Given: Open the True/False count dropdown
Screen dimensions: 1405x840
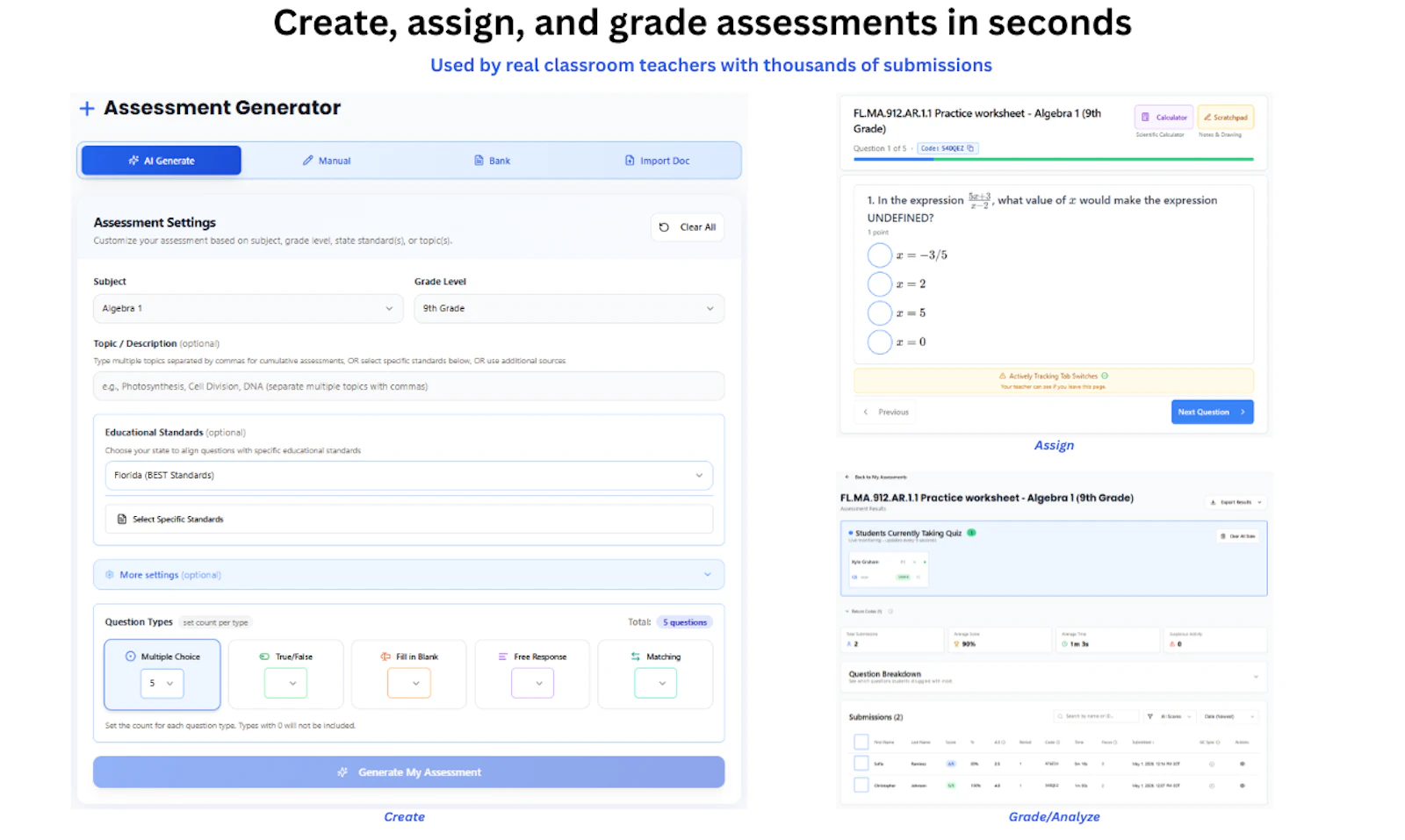Looking at the screenshot, I should point(286,684).
